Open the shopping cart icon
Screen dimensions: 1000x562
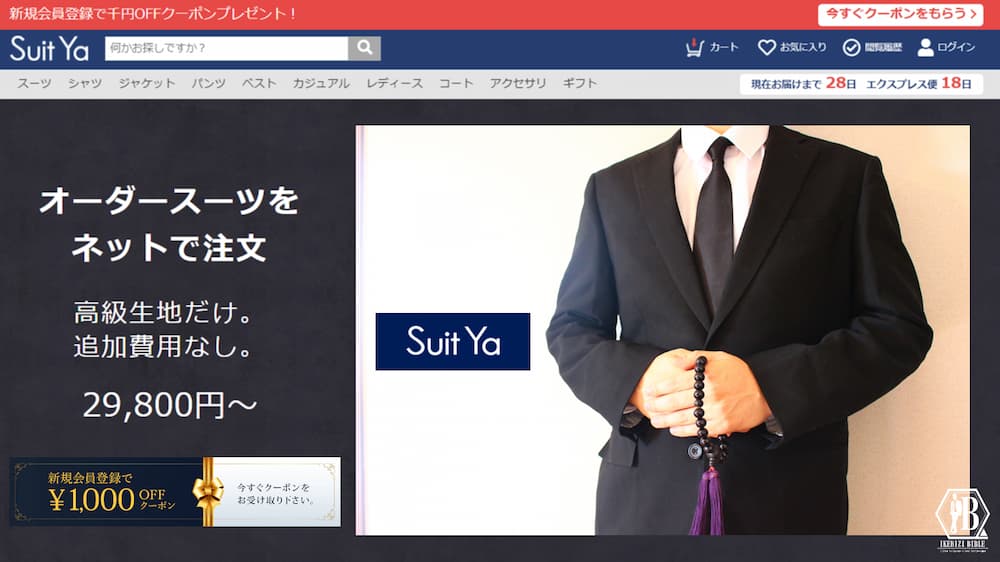click(695, 47)
